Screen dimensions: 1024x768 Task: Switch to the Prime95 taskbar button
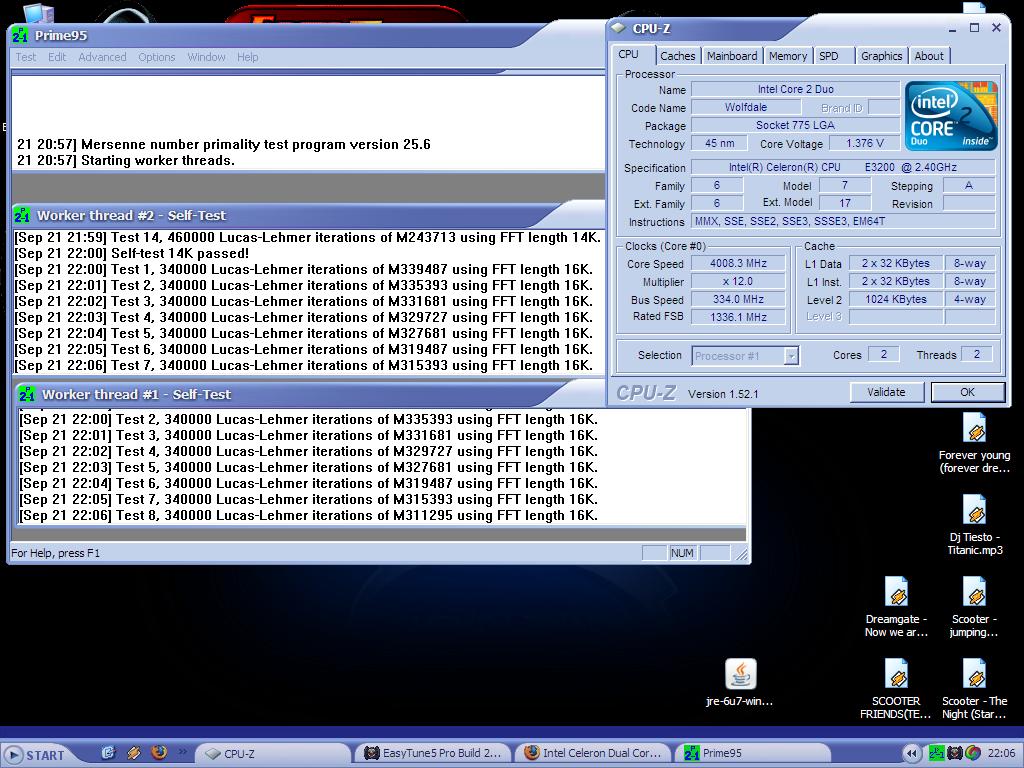752,753
